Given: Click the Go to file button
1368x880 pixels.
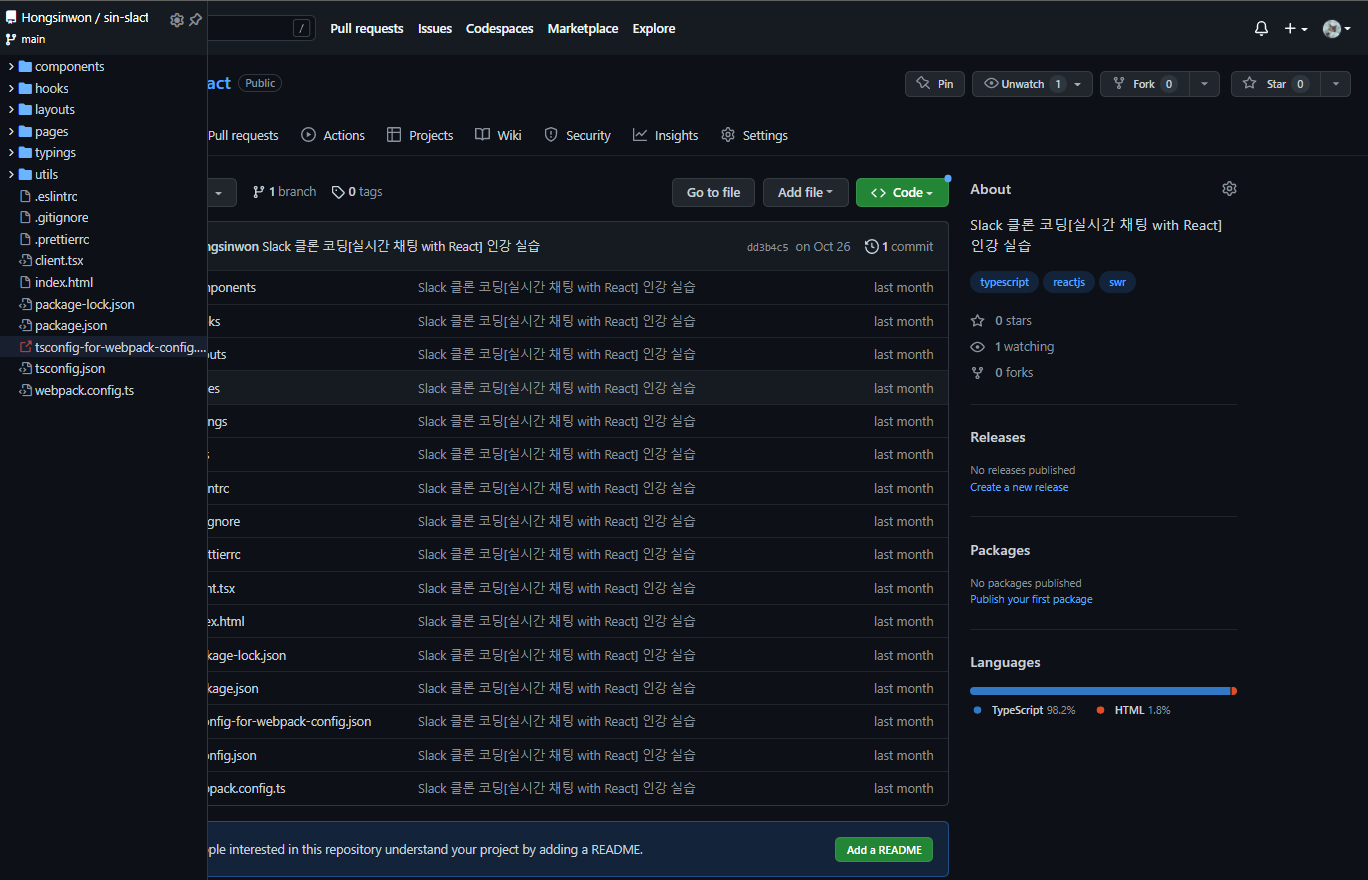Looking at the screenshot, I should [714, 192].
